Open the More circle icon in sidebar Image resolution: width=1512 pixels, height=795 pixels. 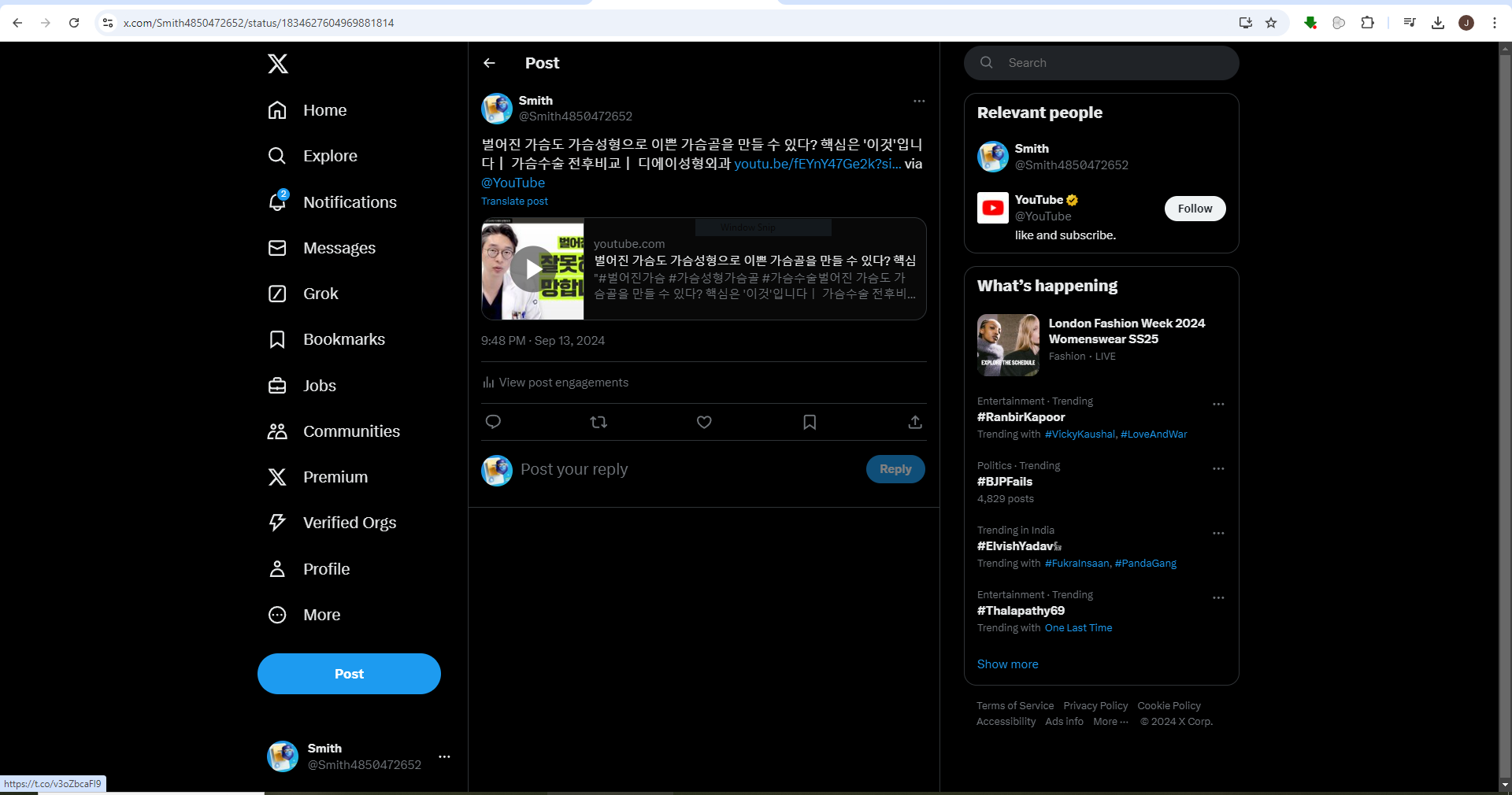(277, 615)
